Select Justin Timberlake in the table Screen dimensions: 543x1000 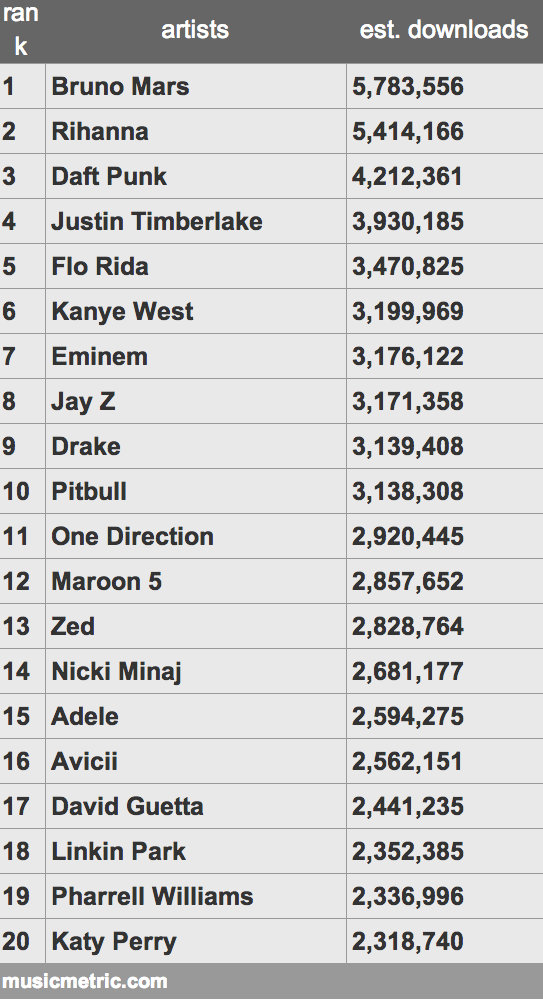[x=157, y=221]
